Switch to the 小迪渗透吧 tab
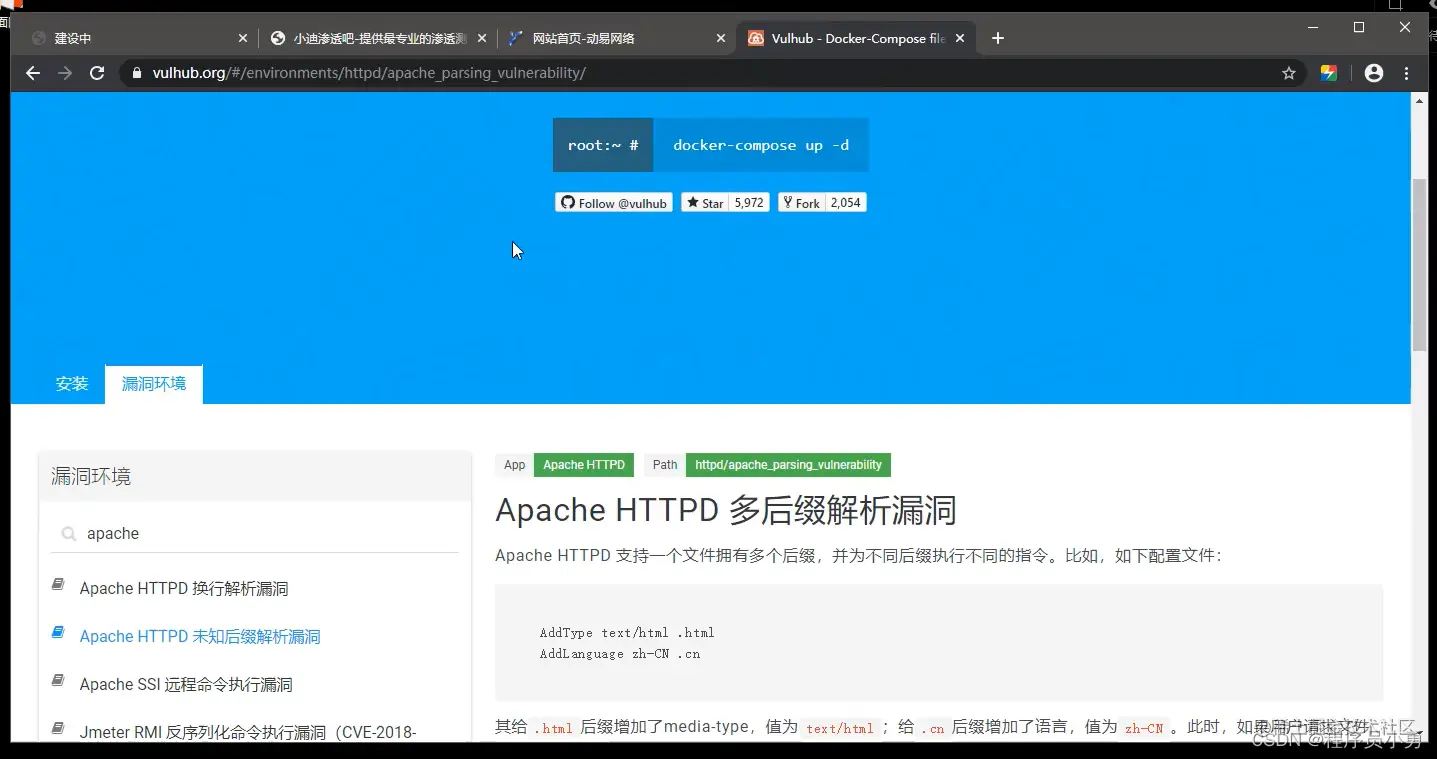The height and width of the screenshot is (759, 1437). [378, 38]
